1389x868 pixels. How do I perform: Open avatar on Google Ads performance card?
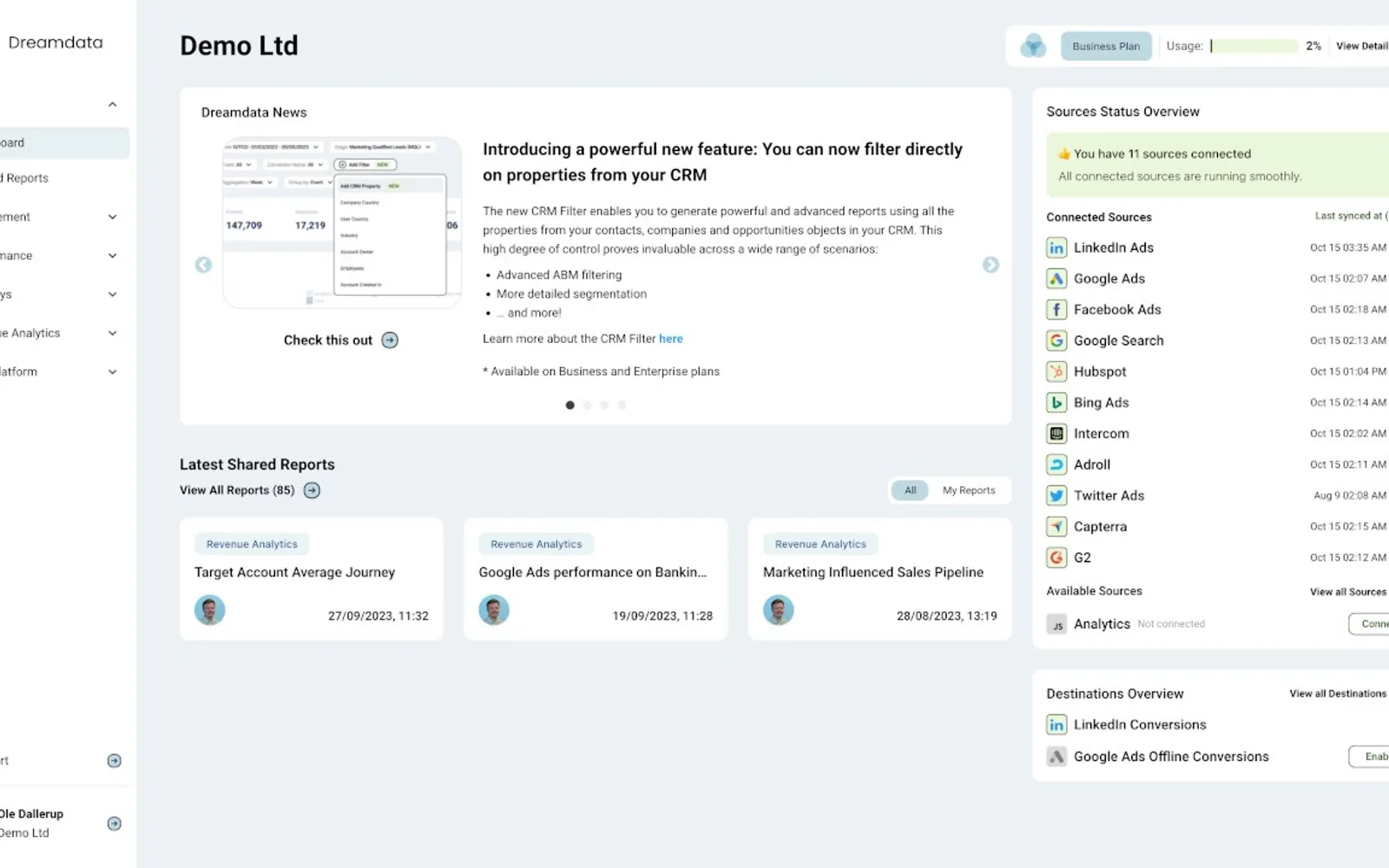(494, 610)
